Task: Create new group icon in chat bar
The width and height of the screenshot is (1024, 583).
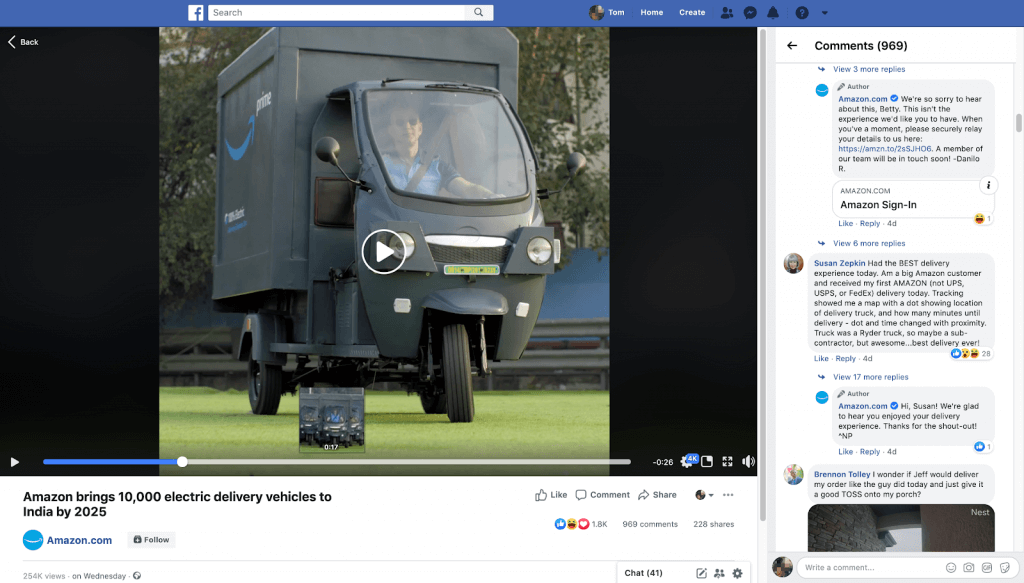Action: coord(719,573)
